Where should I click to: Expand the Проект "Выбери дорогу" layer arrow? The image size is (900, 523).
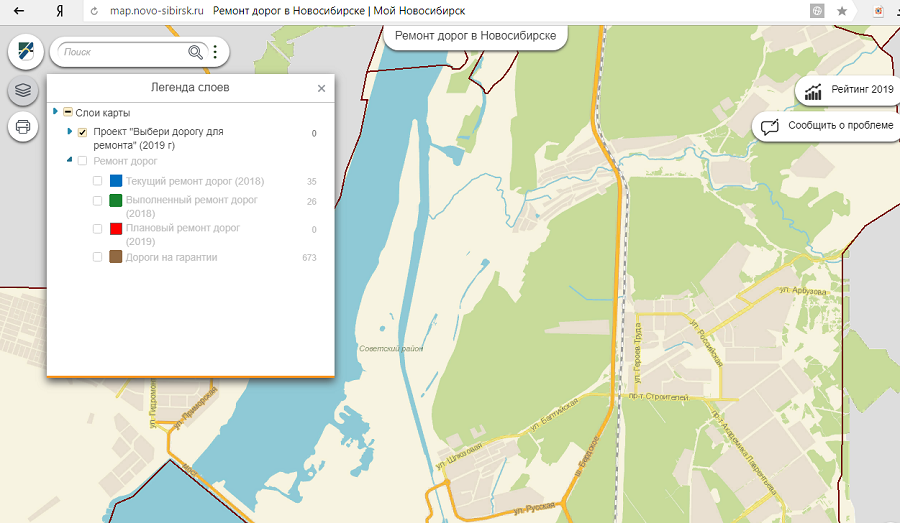[69, 132]
